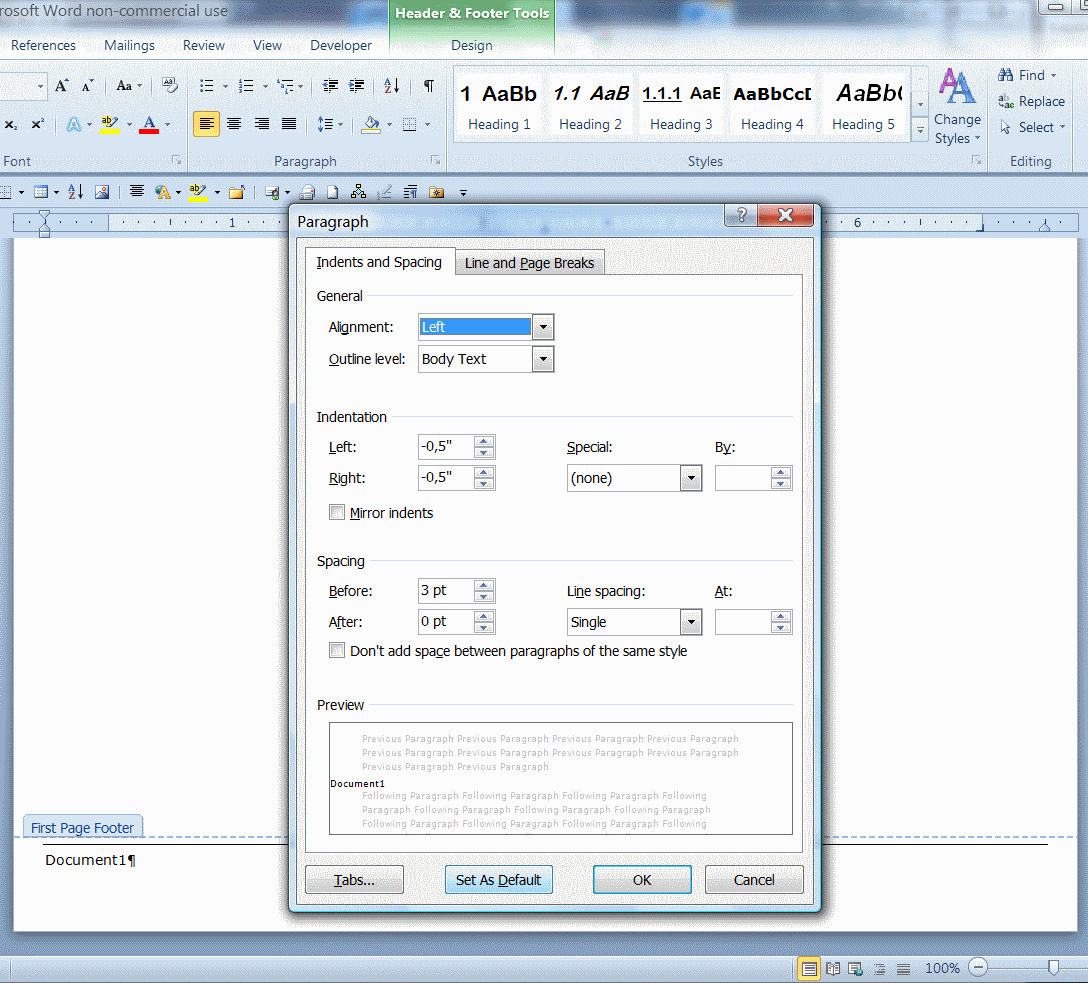Open the Review ribbon tab
This screenshot has width=1088, height=983.
(203, 45)
